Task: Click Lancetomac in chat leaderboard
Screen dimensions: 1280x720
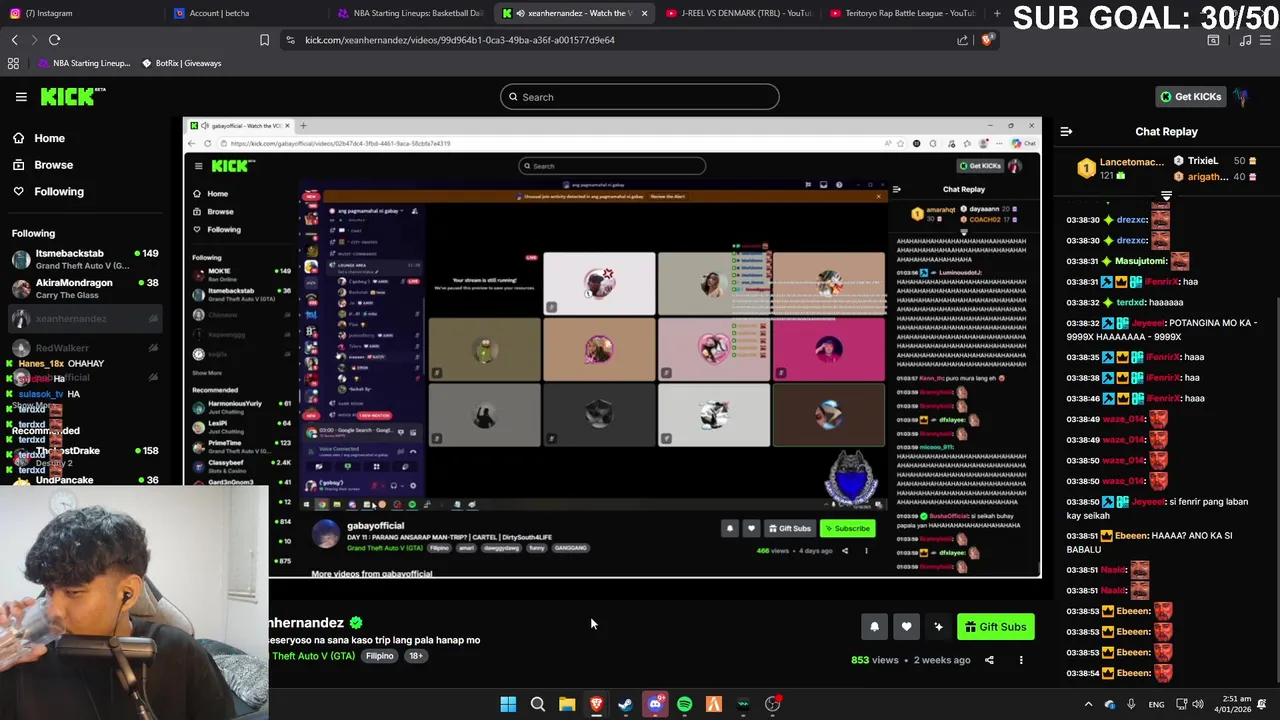Action: tap(1131, 162)
